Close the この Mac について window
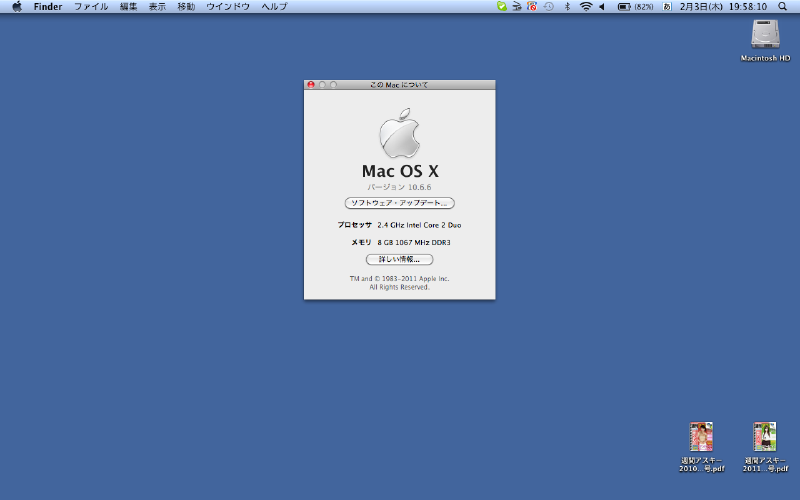The height and width of the screenshot is (500, 800). [x=311, y=85]
